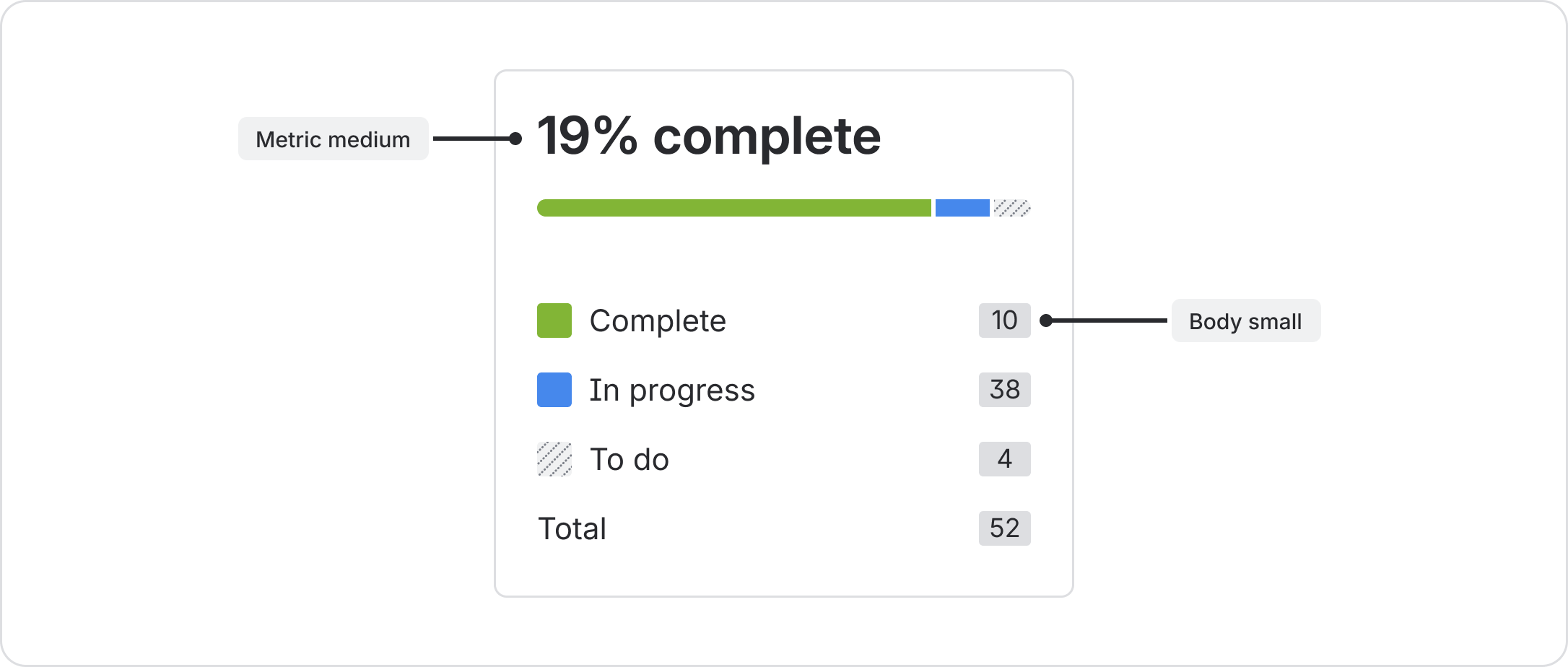
Task: Select the 'Total' row label
Action: coord(572,528)
